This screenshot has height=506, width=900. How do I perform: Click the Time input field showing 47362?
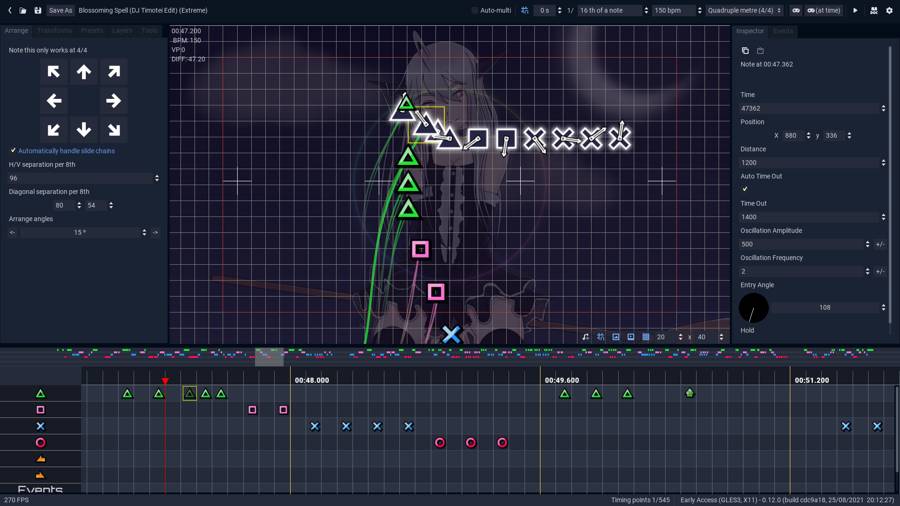pos(808,108)
